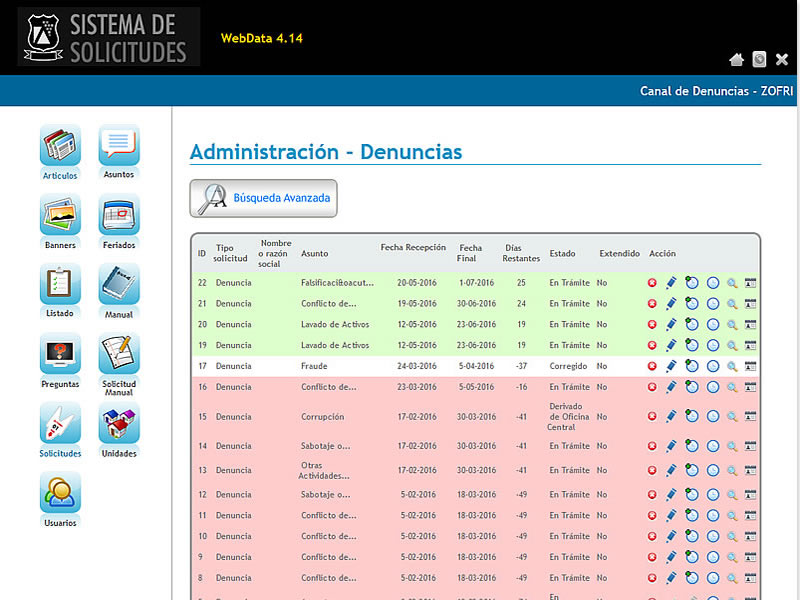Open the Articulos section icon
The height and width of the screenshot is (600, 800).
(x=60, y=146)
